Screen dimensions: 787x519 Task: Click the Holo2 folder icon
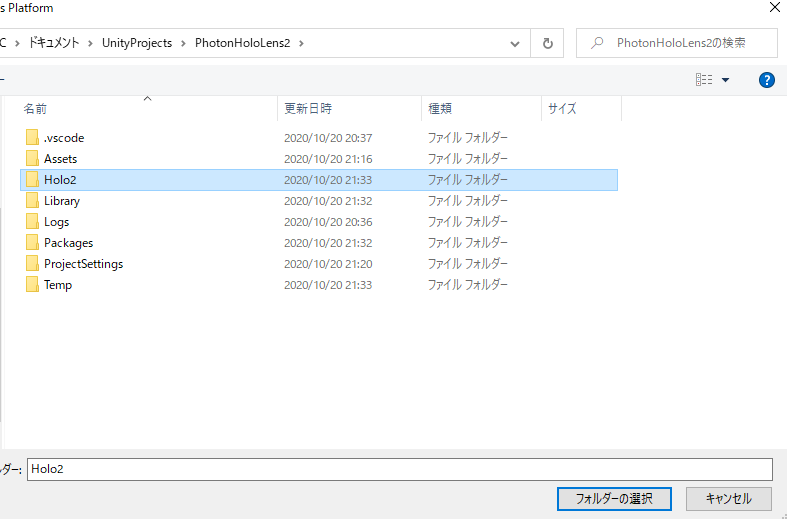point(32,180)
